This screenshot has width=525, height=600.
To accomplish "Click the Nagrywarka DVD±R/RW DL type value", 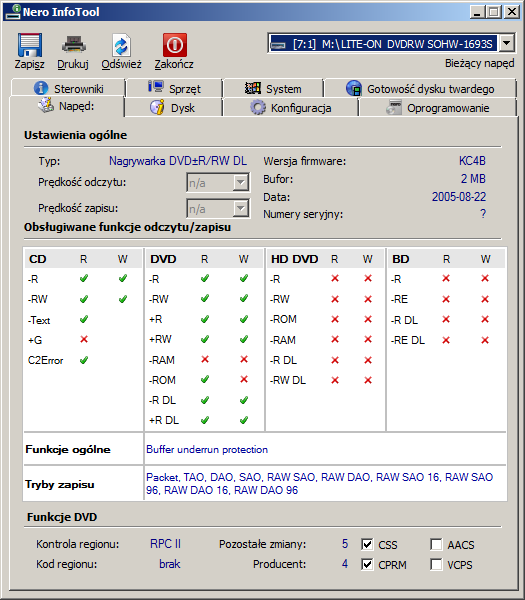I will (x=178, y=161).
